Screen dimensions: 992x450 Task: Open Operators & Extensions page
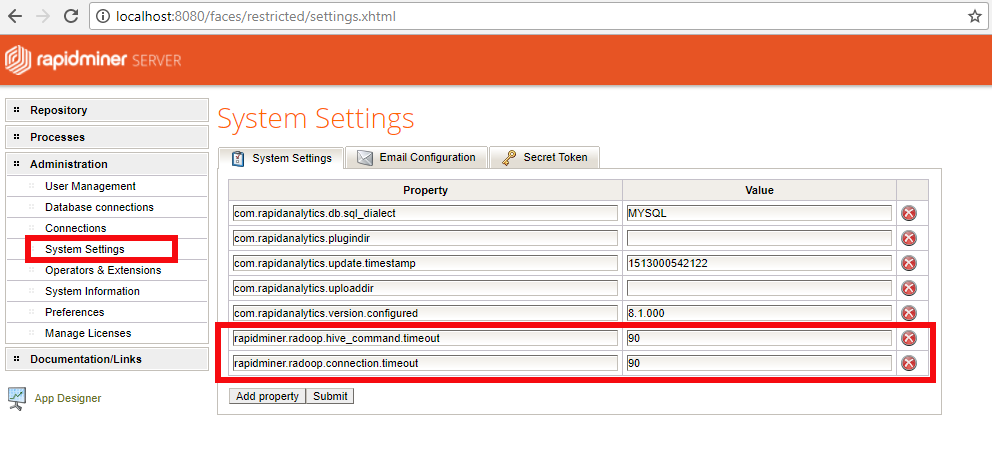click(x=103, y=270)
